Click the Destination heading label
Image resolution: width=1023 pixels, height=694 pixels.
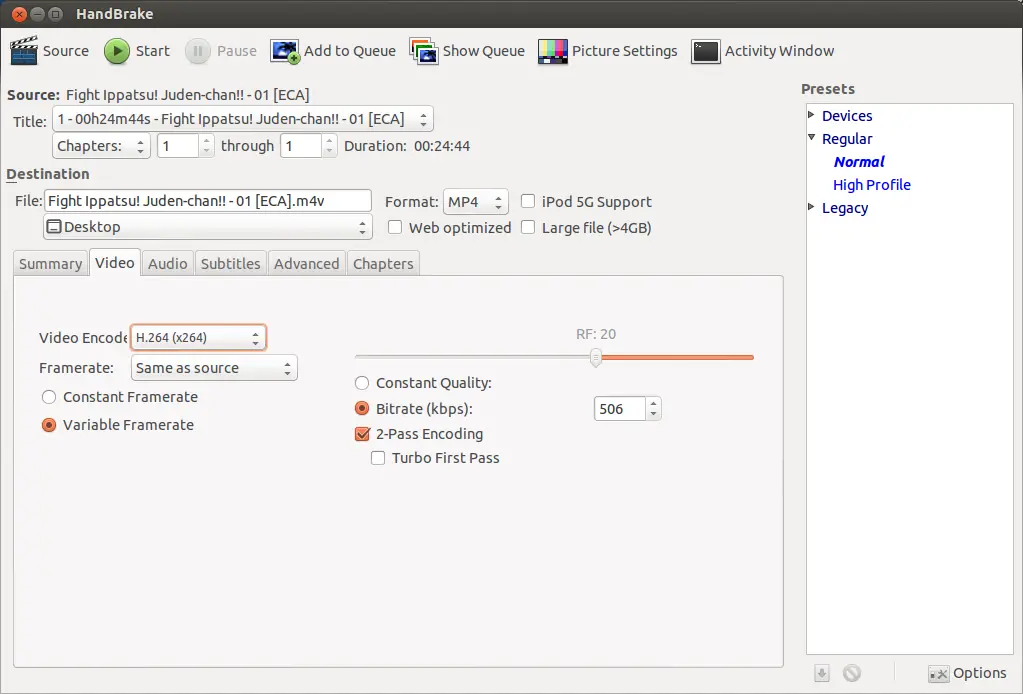[x=48, y=174]
